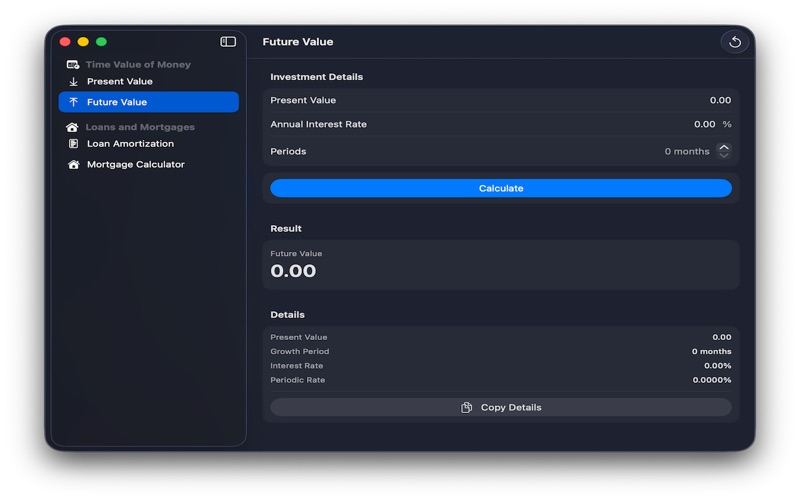Click the Loan Amortization document icon
Image resolution: width=800 pixels, height=500 pixels.
73,144
